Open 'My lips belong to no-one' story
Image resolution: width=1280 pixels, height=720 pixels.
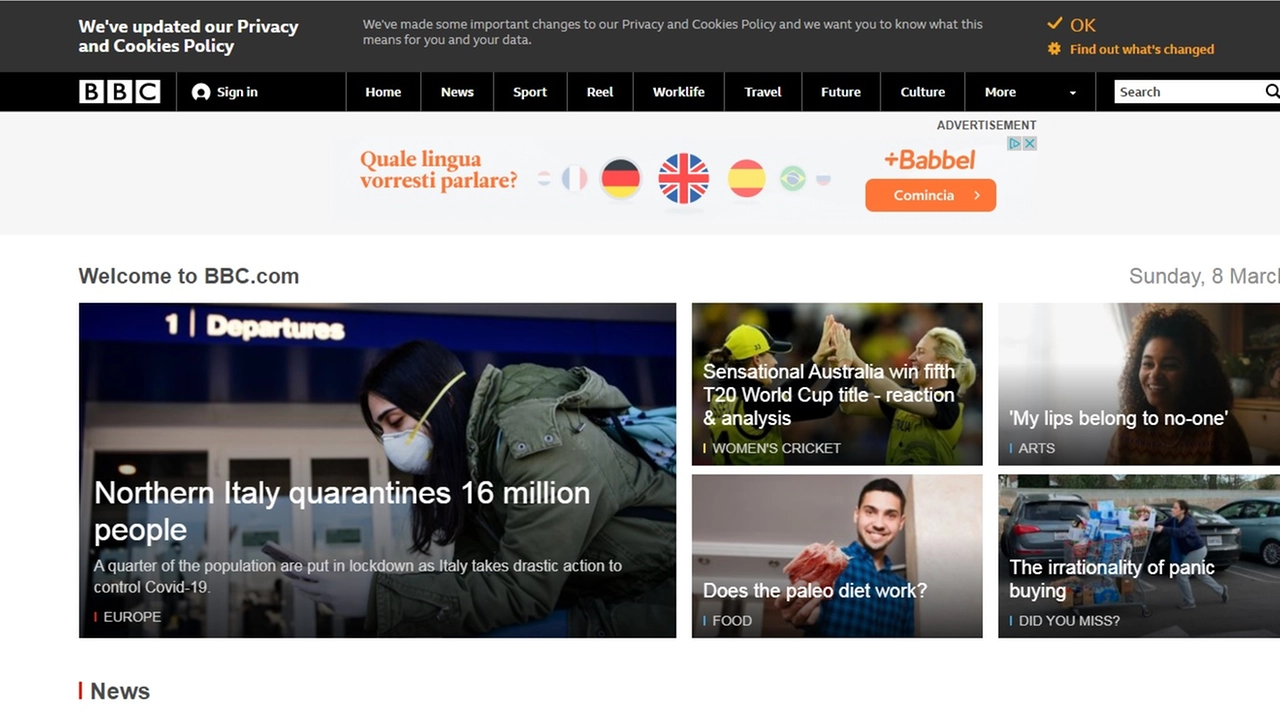click(x=1118, y=418)
